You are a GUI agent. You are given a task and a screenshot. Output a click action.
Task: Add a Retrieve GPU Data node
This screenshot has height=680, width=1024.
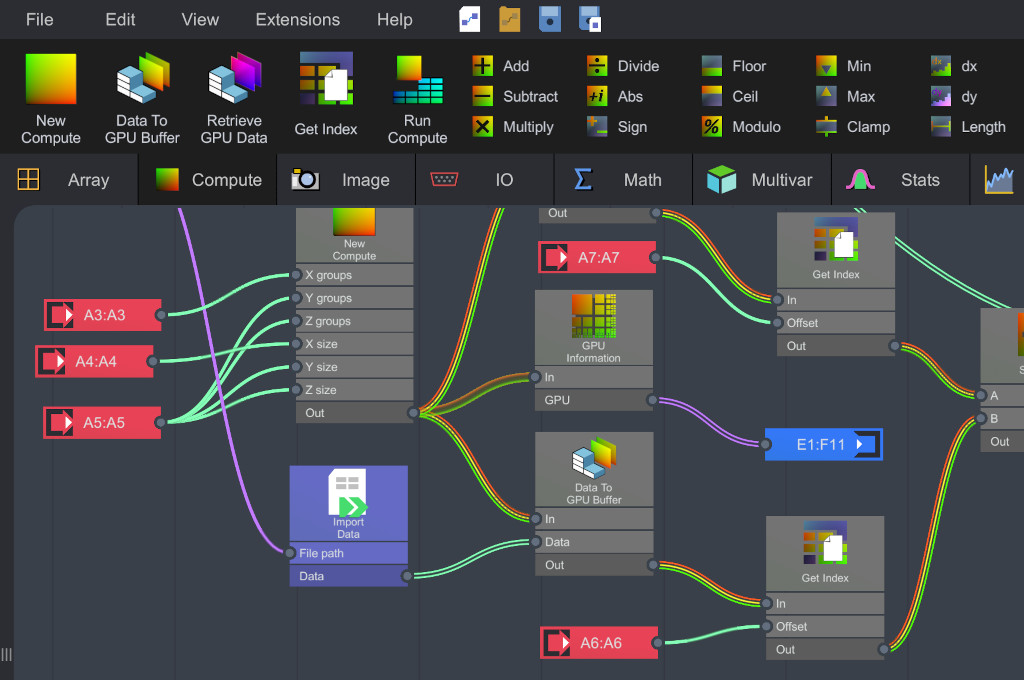pyautogui.click(x=234, y=99)
